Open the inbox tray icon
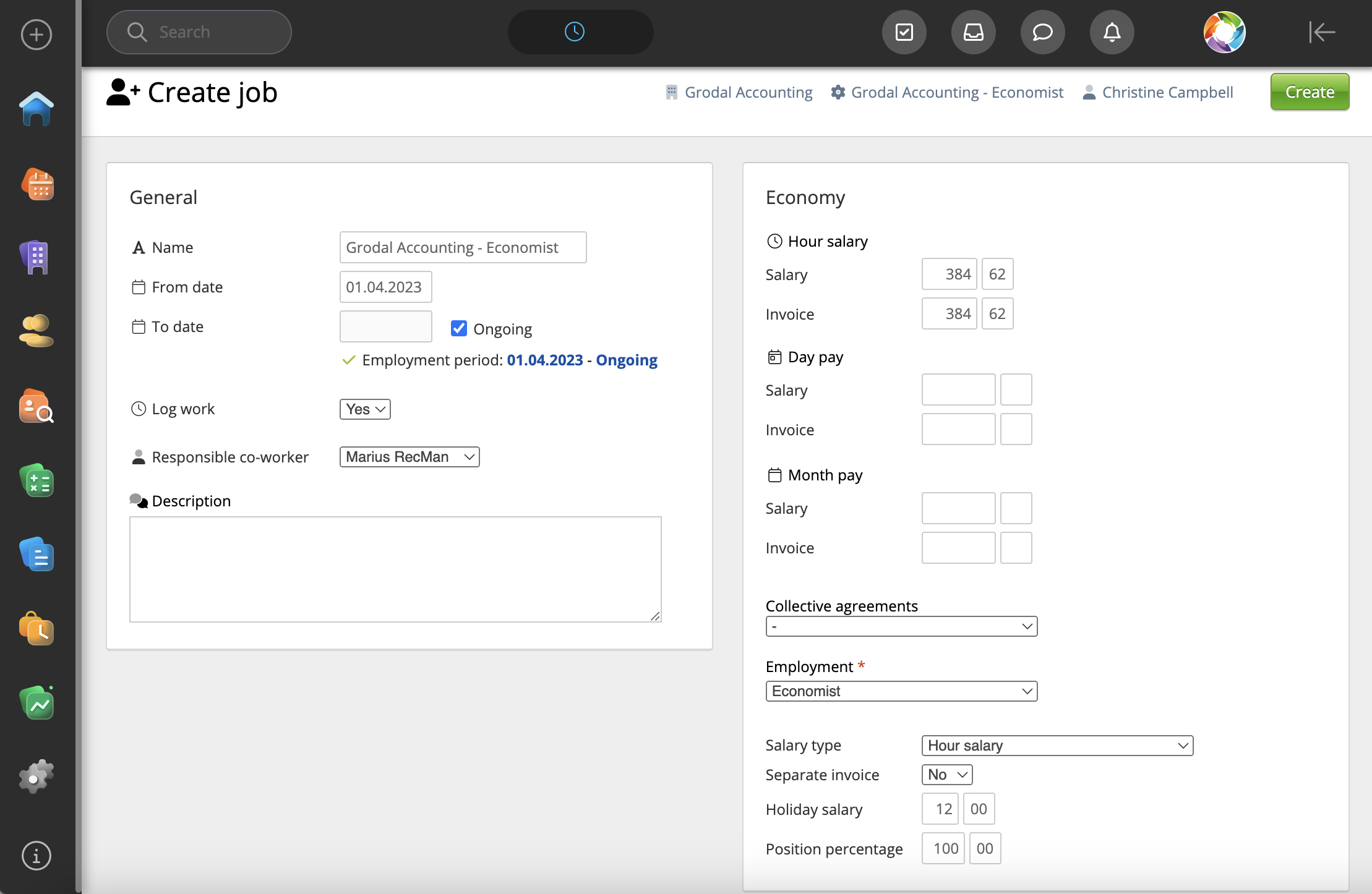The width and height of the screenshot is (1372, 894). click(973, 32)
